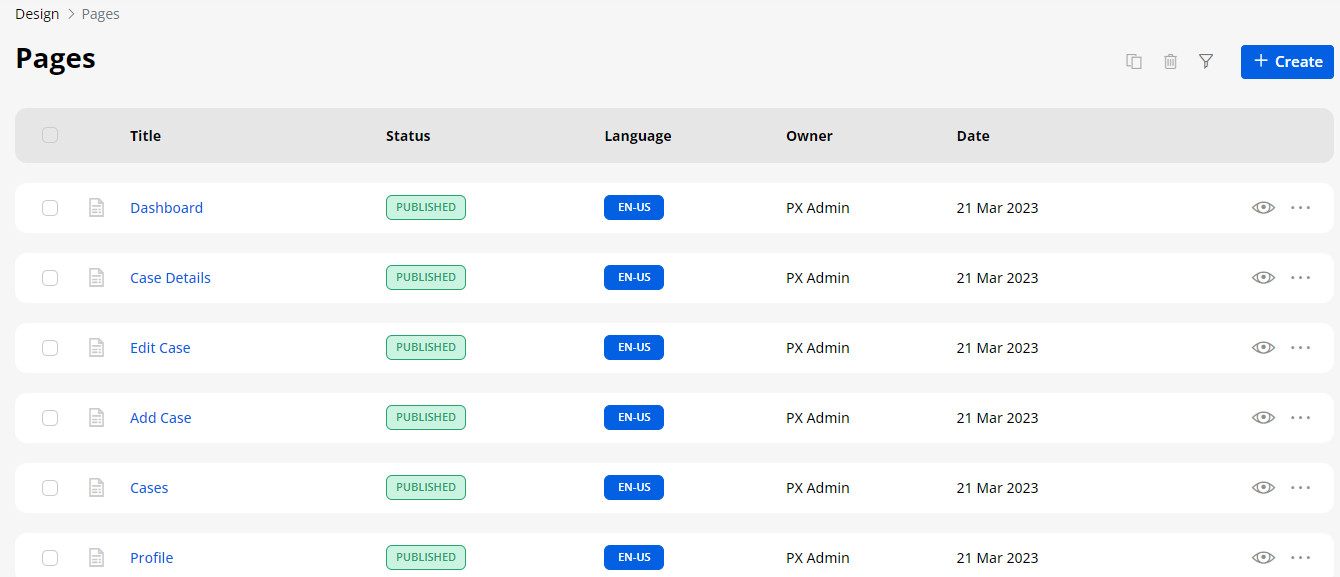
Task: Expand the three-dot menu for Case Details
Action: [1300, 278]
